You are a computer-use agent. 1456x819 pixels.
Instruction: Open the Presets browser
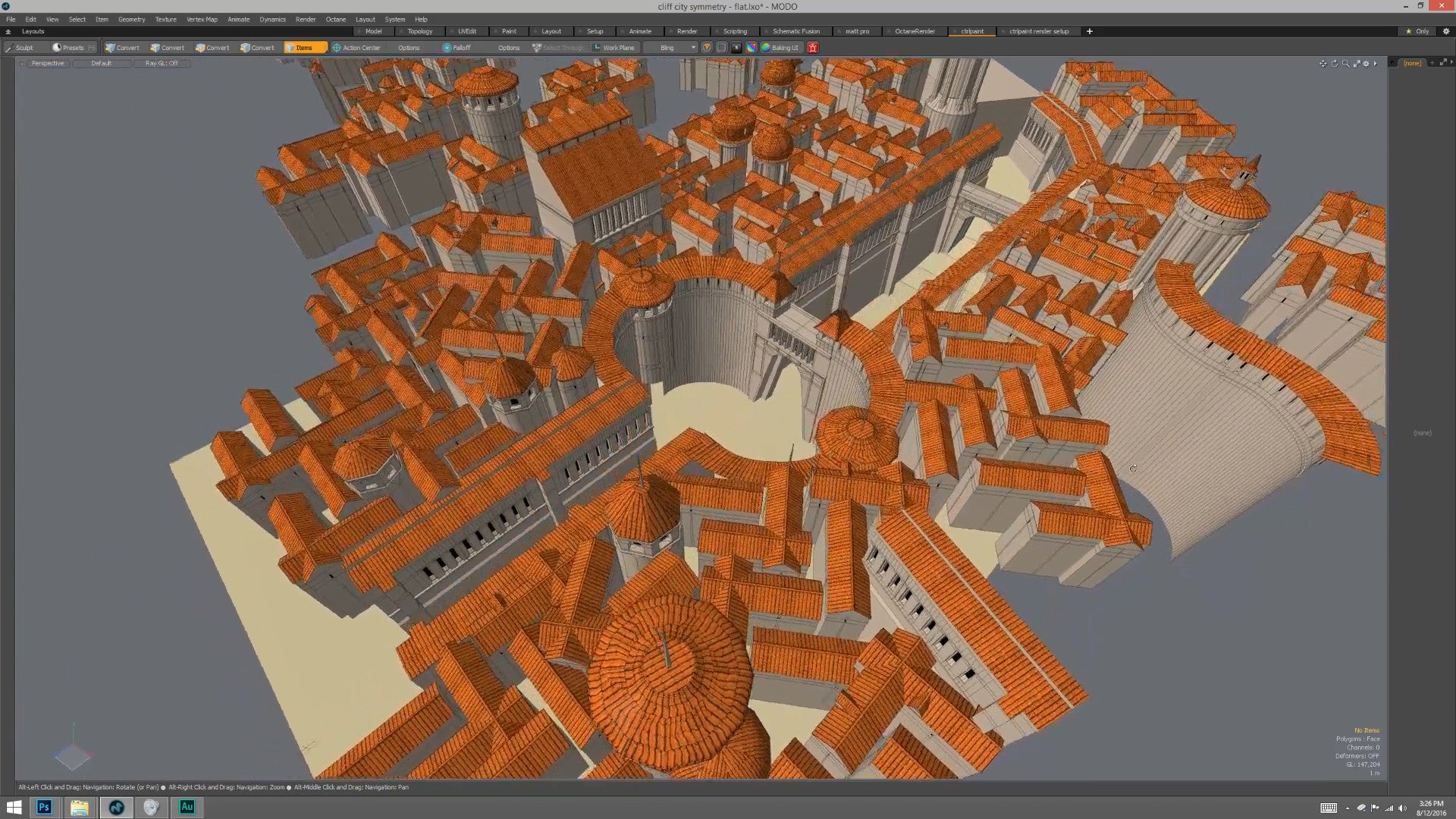pyautogui.click(x=70, y=47)
